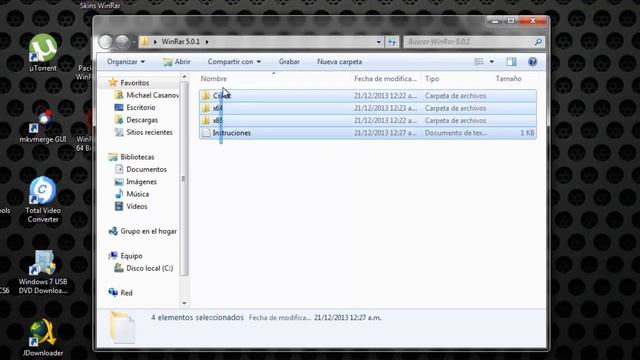This screenshot has height=360, width=640.
Task: Click the Forward navigation arrow in Explorer
Action: tap(122, 42)
